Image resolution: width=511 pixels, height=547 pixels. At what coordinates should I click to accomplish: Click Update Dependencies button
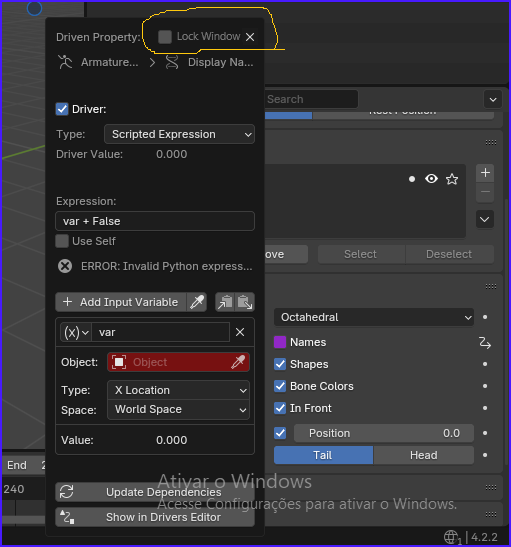155,492
